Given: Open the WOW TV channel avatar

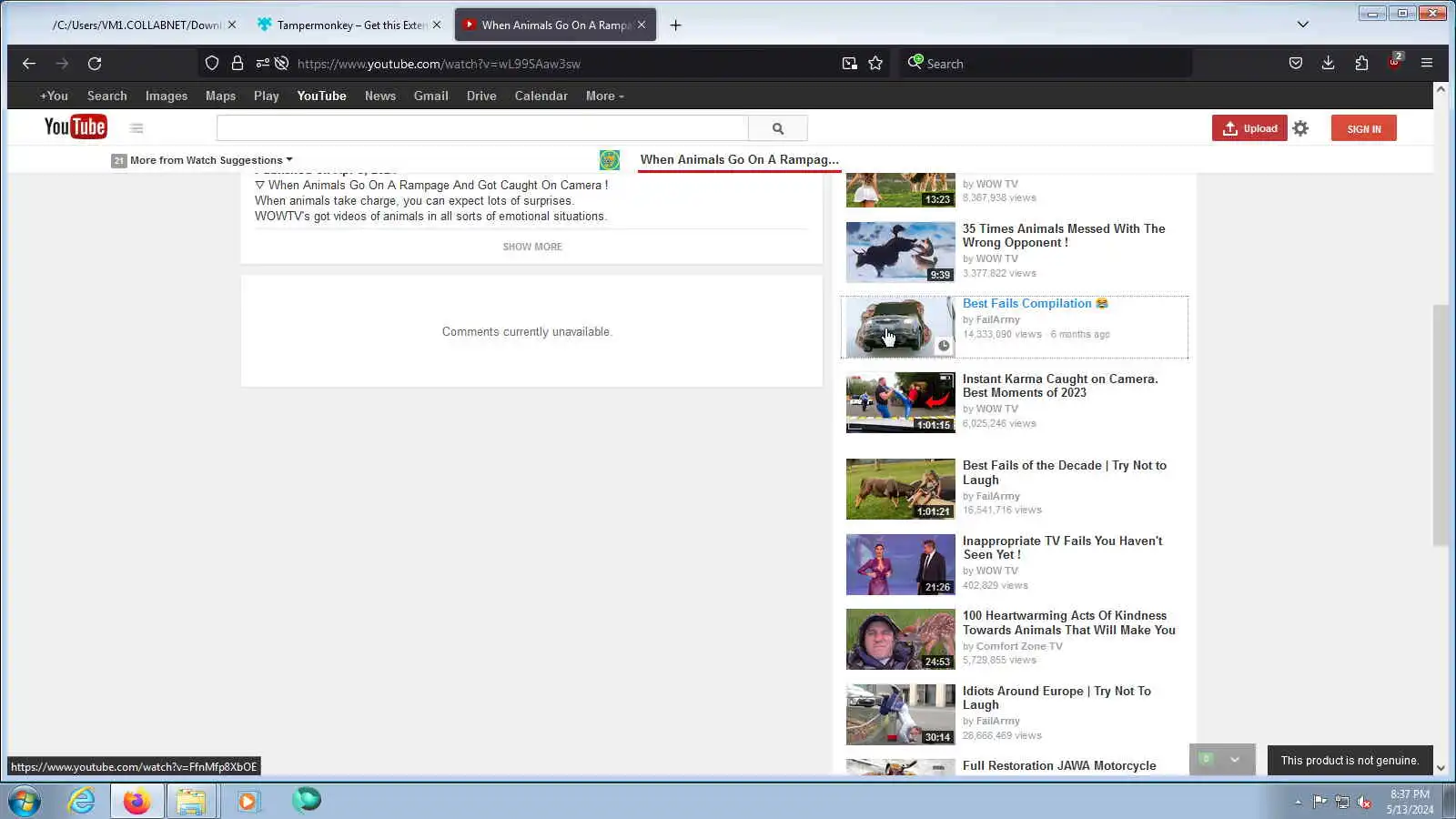Looking at the screenshot, I should [x=610, y=160].
